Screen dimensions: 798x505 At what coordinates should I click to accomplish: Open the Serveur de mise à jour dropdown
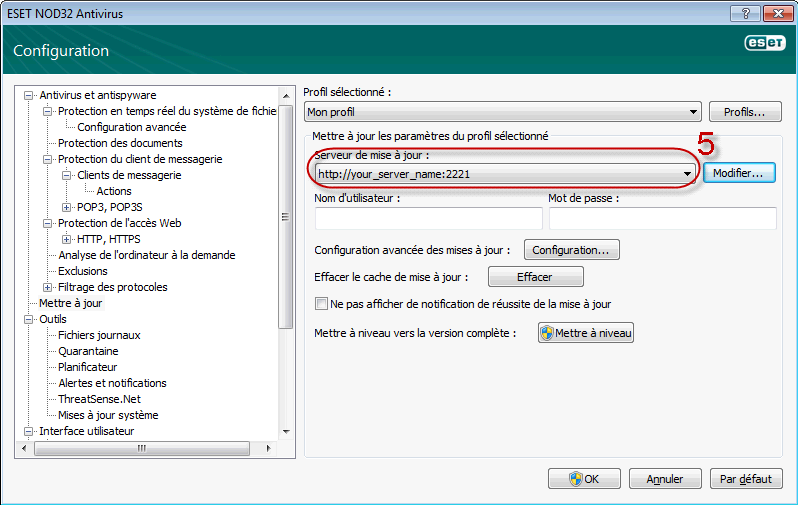point(687,174)
